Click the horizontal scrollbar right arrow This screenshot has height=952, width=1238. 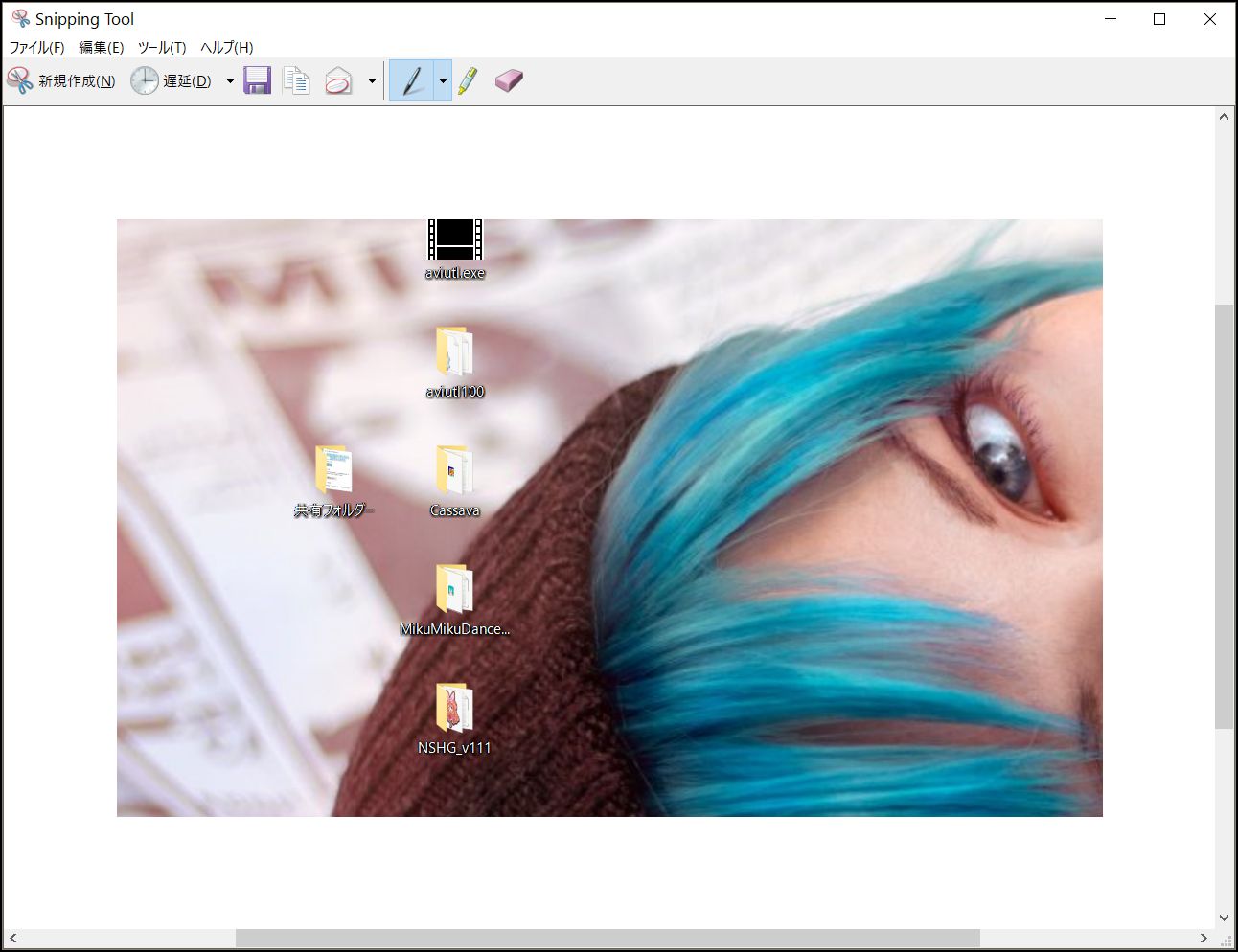click(1204, 938)
